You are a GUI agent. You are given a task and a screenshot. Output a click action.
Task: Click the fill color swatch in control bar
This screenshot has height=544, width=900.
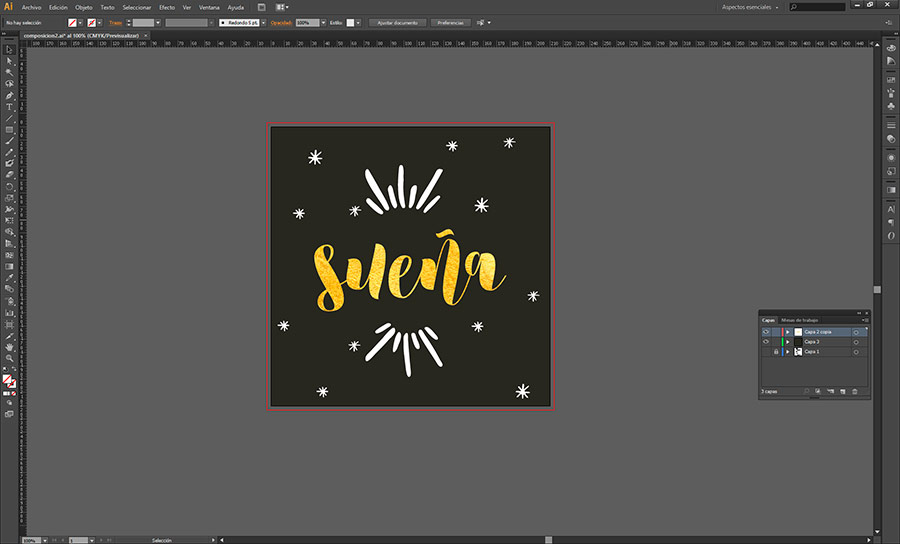pos(73,22)
